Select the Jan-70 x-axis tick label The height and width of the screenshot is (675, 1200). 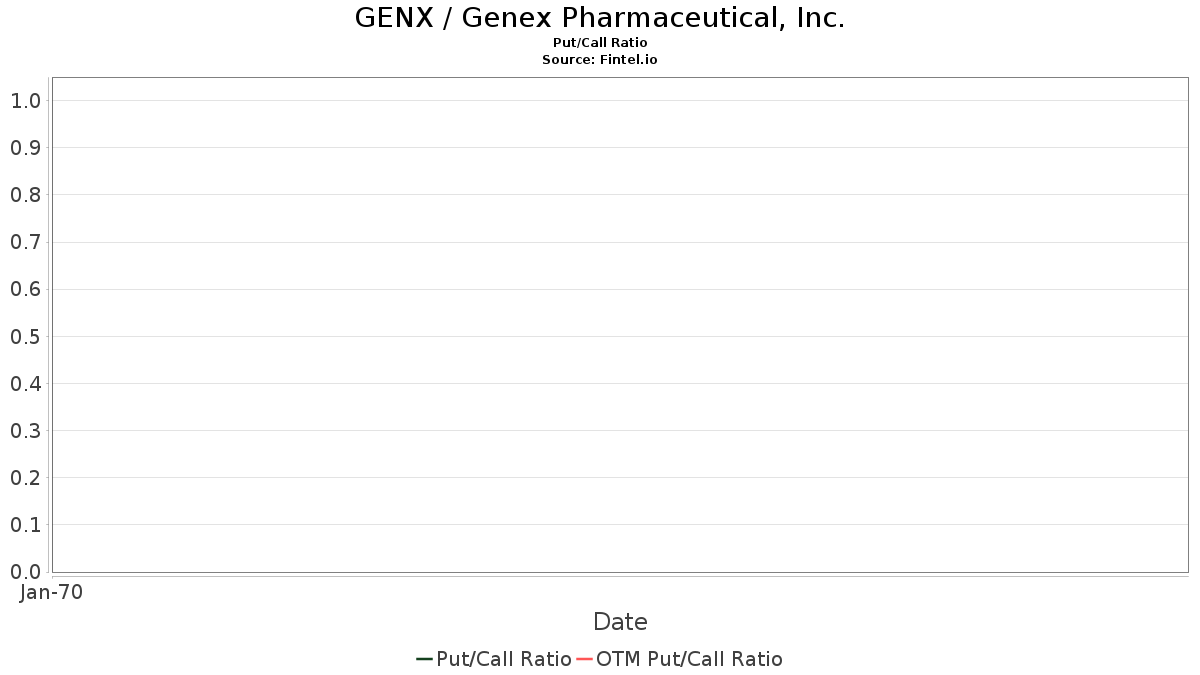tap(51, 592)
